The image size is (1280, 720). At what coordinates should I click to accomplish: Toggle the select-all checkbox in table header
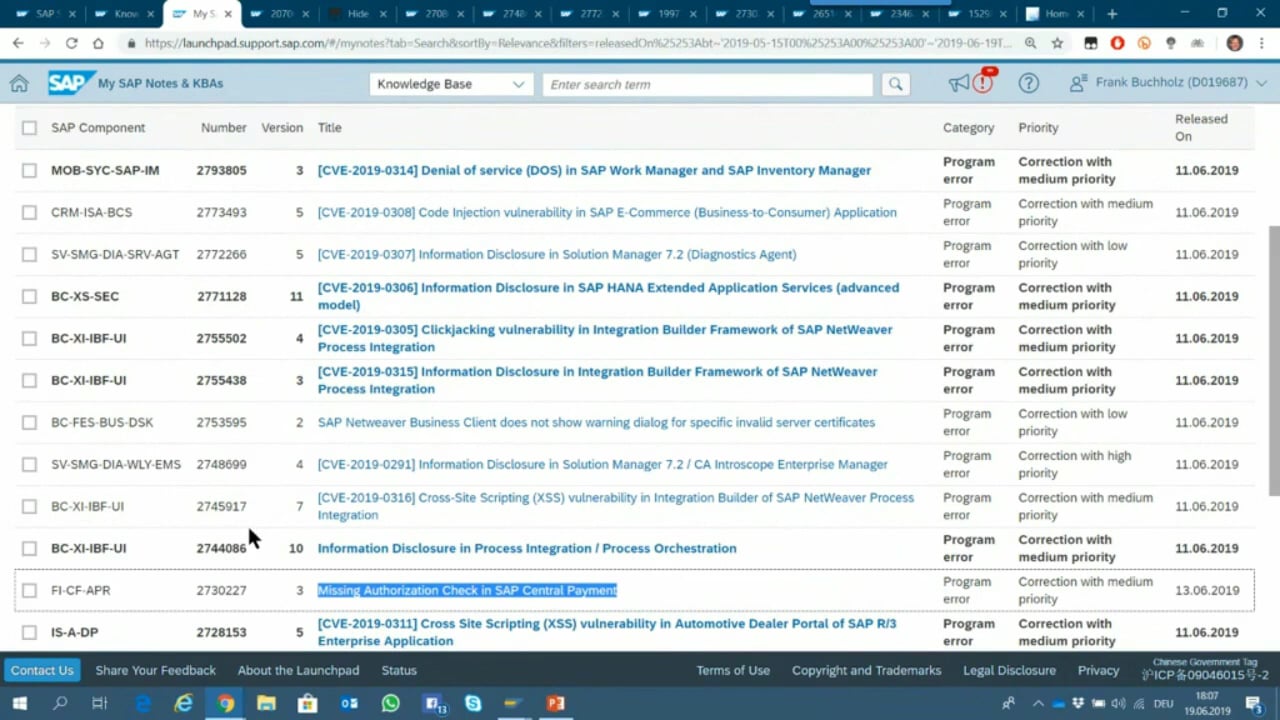point(29,128)
